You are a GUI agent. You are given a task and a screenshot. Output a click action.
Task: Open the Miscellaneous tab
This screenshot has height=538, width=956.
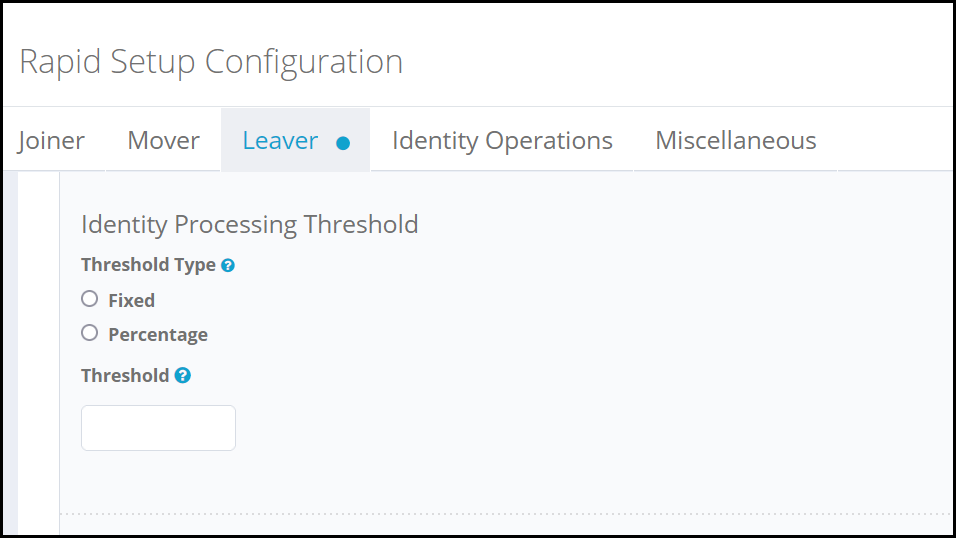735,141
